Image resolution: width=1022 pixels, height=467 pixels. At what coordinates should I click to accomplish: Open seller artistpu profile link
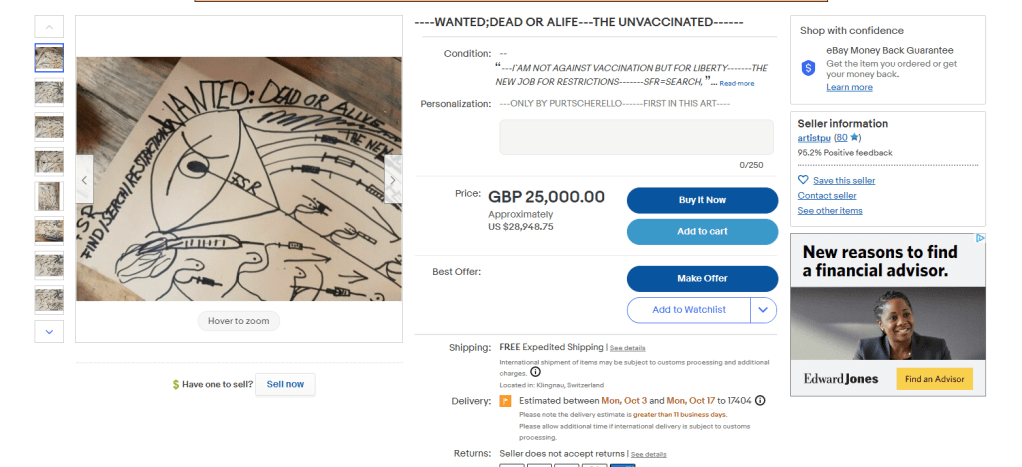[814, 137]
